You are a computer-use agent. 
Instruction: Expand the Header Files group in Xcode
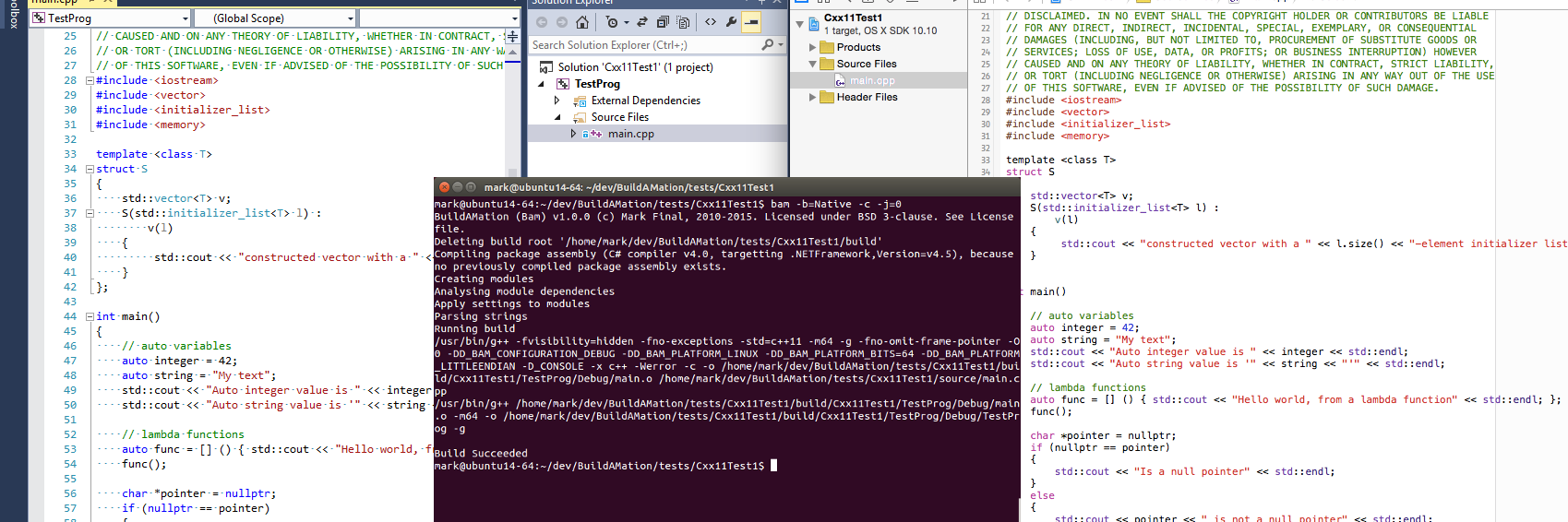(x=812, y=97)
